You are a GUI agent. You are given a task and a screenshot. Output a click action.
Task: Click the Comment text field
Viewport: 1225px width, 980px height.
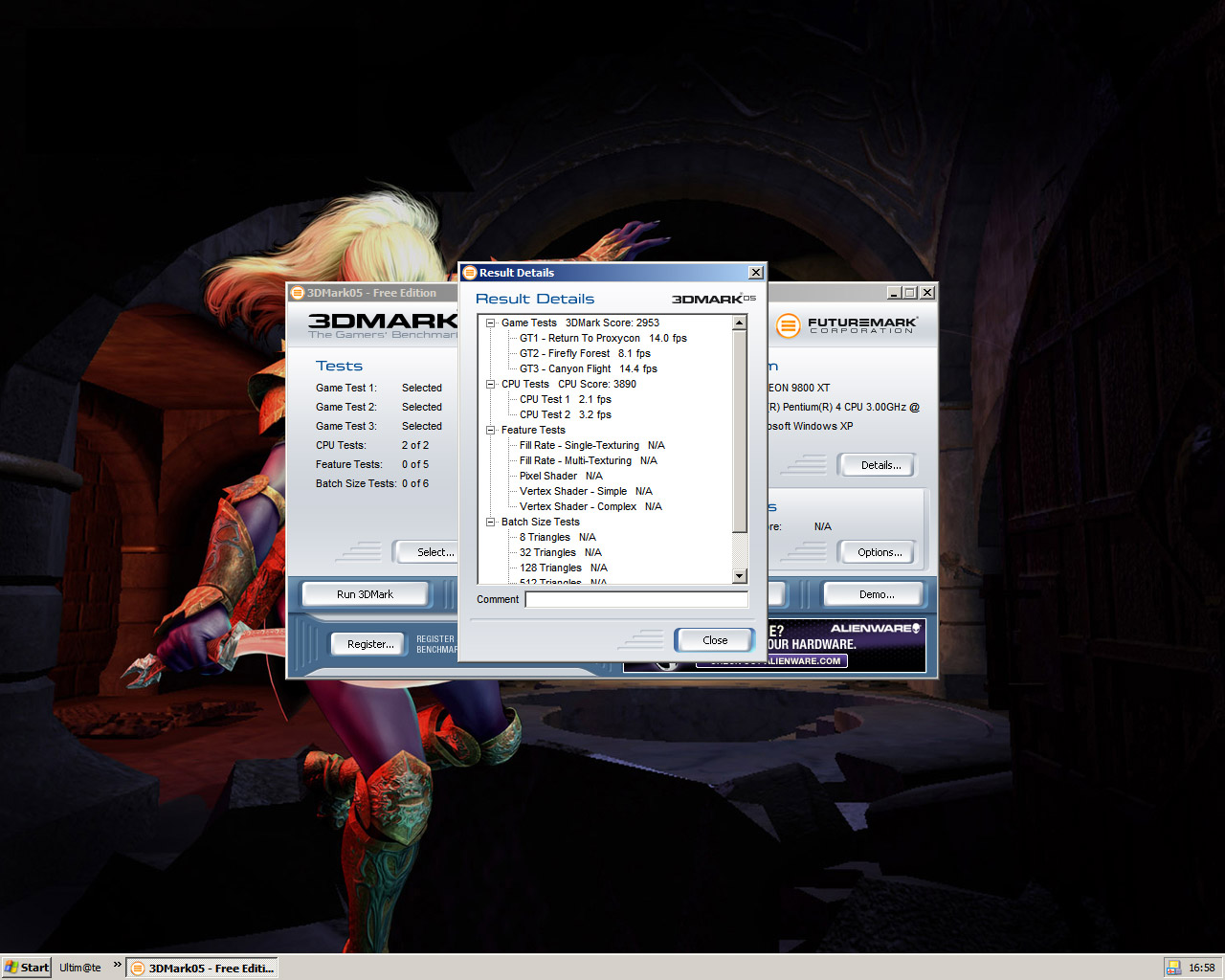(636, 600)
